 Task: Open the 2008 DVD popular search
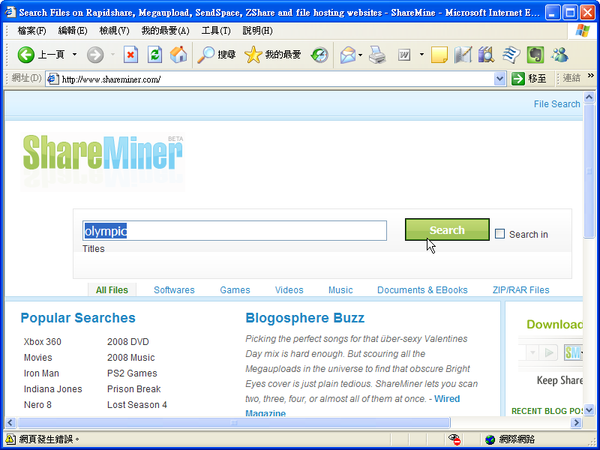pyautogui.click(x=128, y=341)
